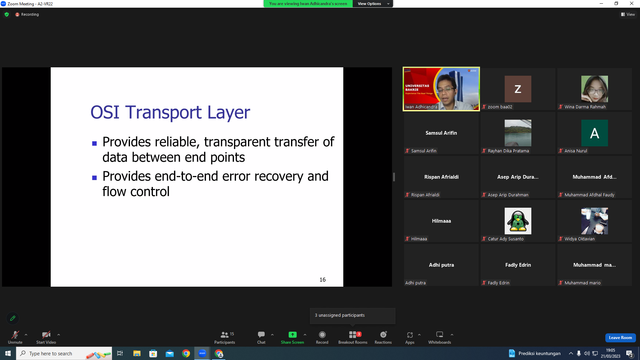Click the divider handle between slide and gallery
640x360 pixels.
click(394, 177)
